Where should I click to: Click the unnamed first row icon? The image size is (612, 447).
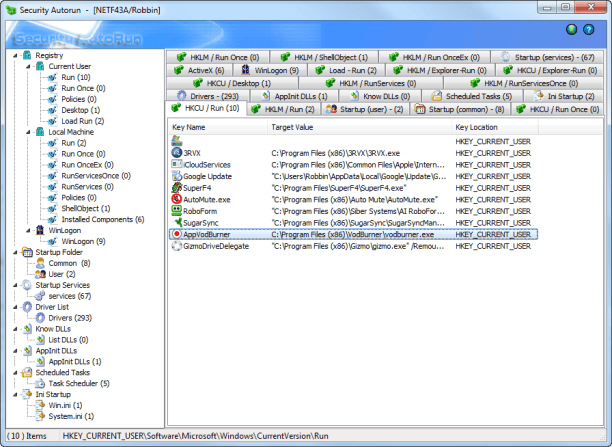coord(177,141)
